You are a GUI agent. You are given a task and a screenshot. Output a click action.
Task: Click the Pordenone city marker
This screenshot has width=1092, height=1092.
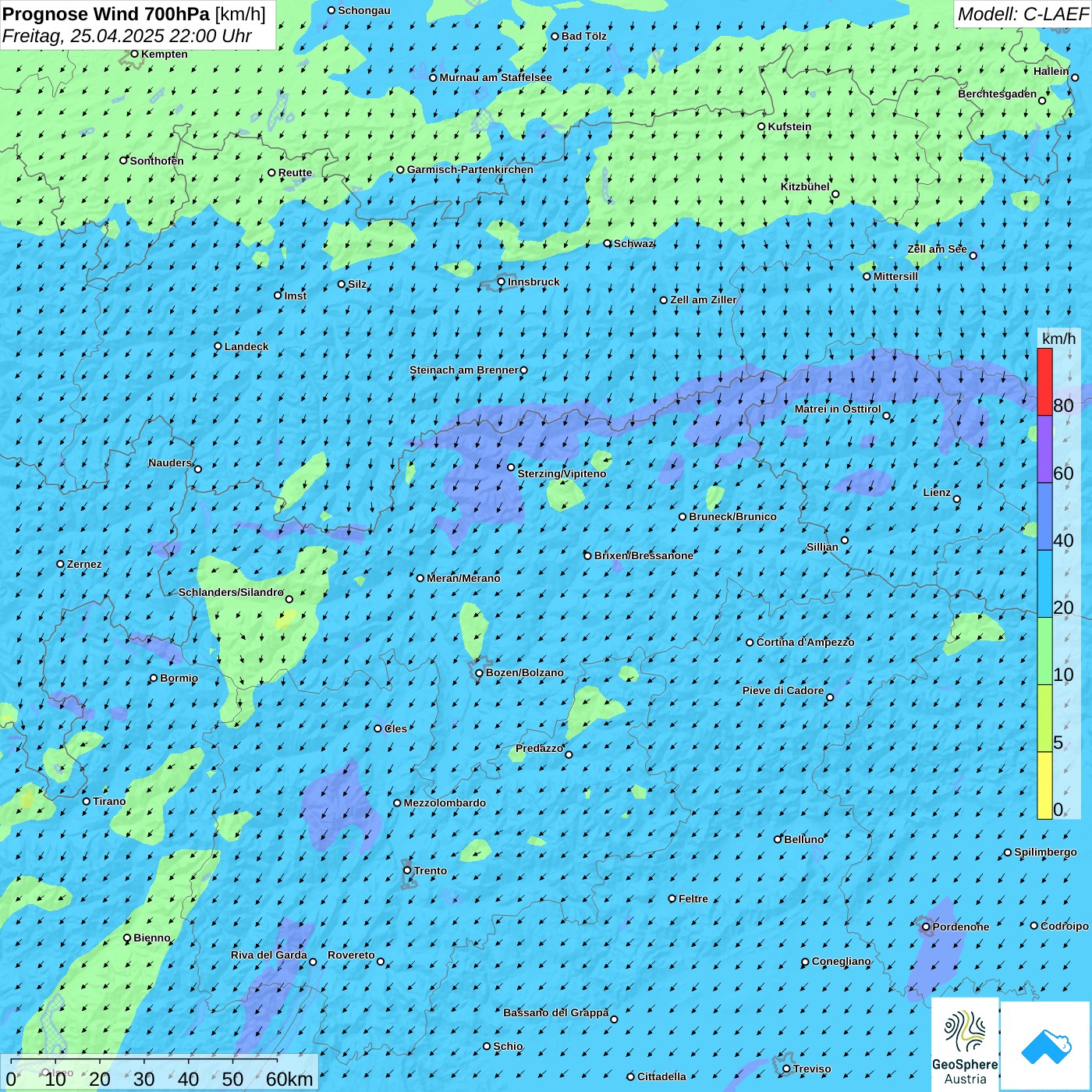[927, 927]
